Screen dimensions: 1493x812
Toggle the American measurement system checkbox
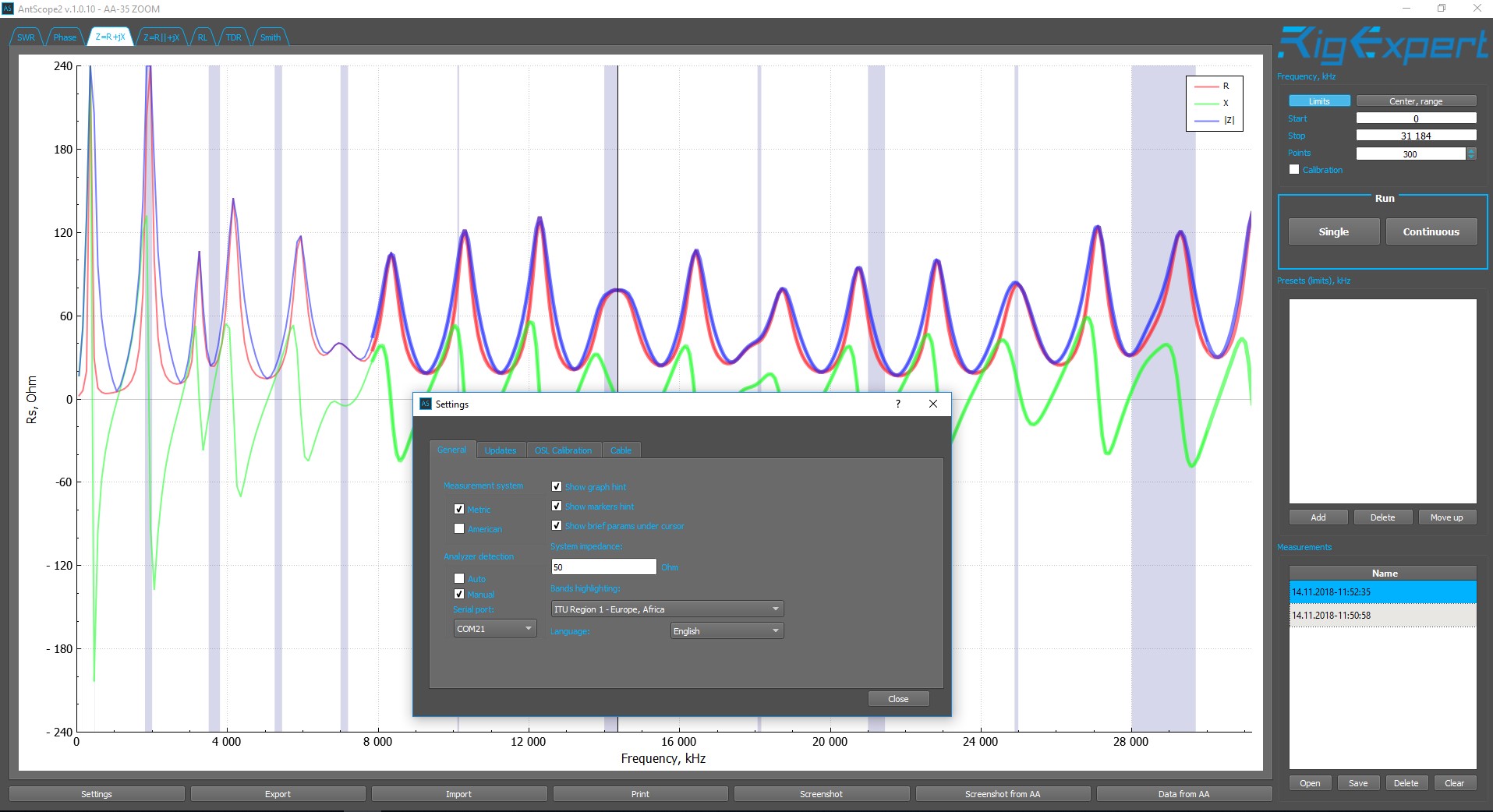click(x=459, y=528)
